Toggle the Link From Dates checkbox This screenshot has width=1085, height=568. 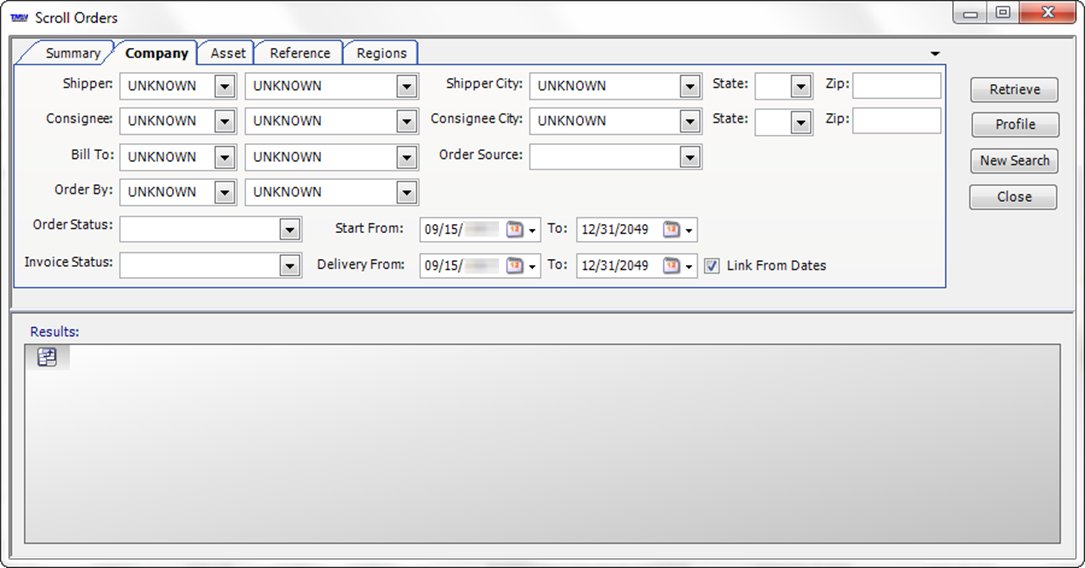pyautogui.click(x=712, y=266)
